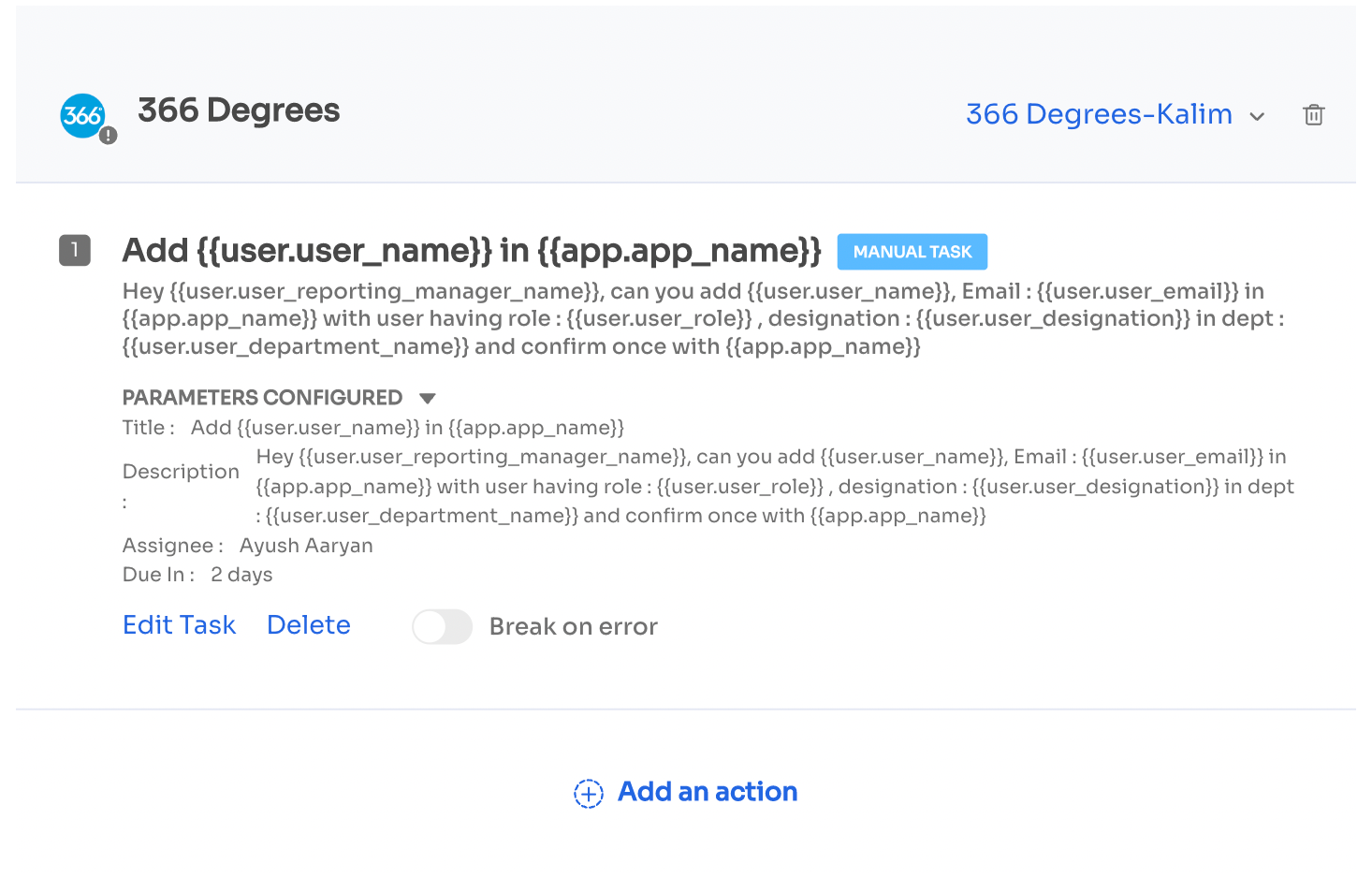Click the 366 Degrees app logo
Screen dimensions: 1372x878
(83, 115)
